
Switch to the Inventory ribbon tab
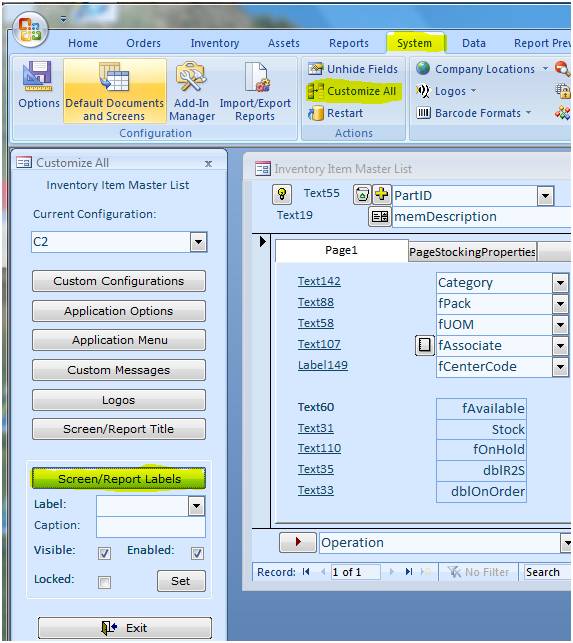pos(215,43)
